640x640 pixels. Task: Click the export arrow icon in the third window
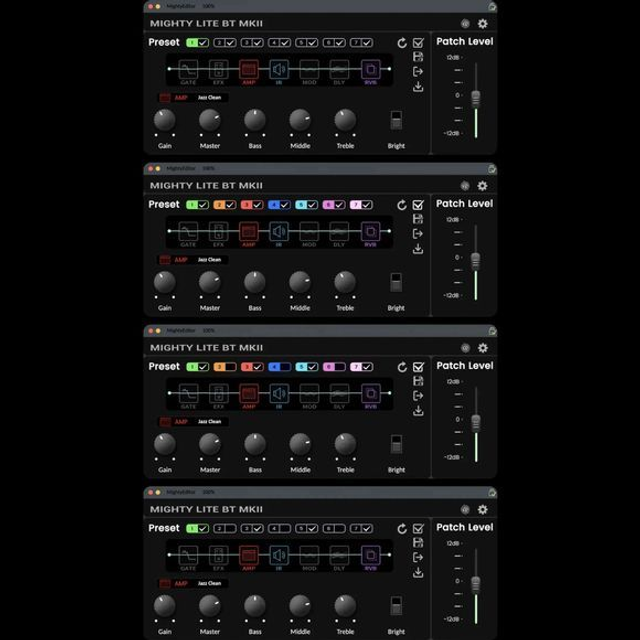pyautogui.click(x=418, y=396)
